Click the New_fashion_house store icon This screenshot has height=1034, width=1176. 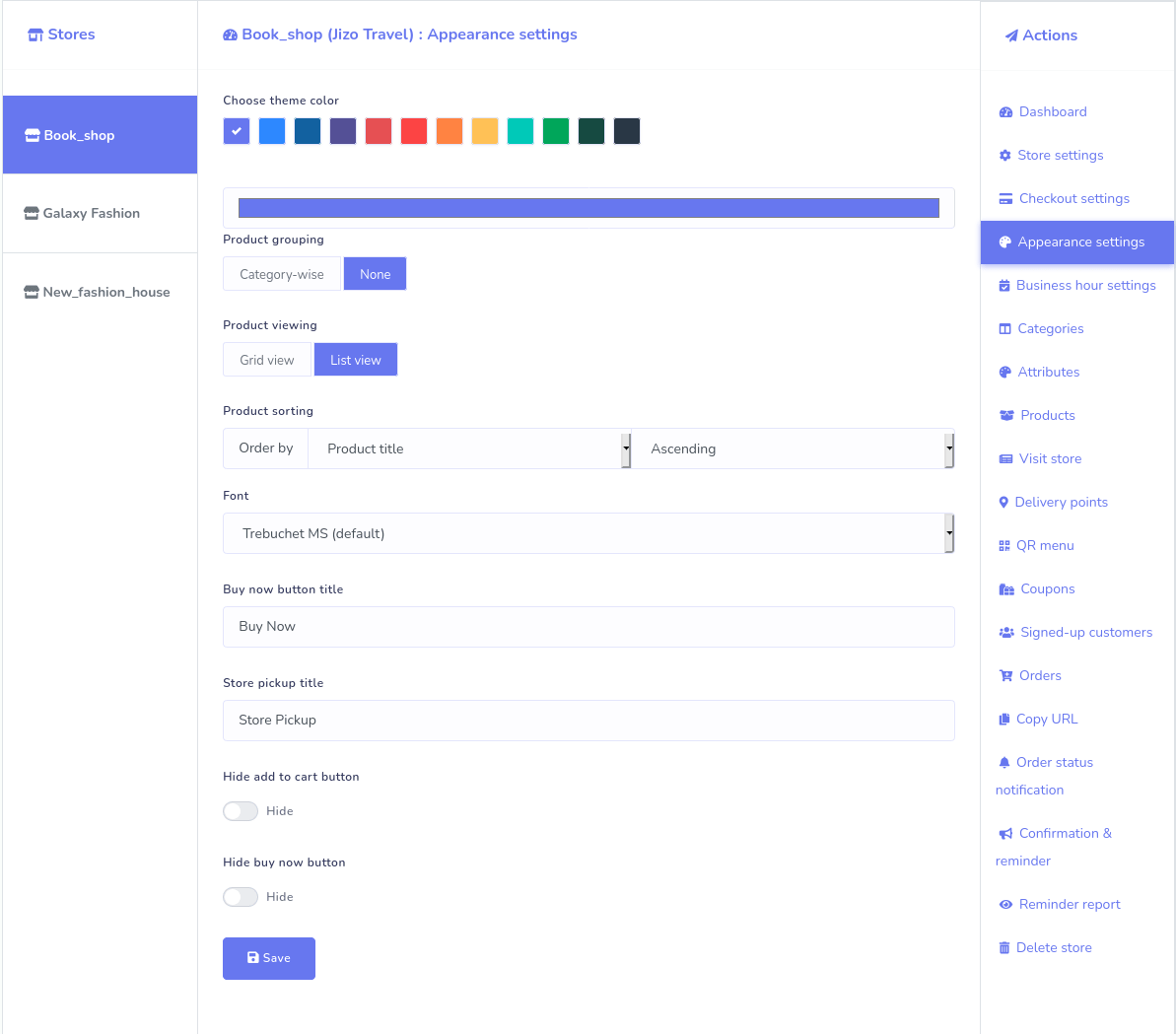point(32,293)
